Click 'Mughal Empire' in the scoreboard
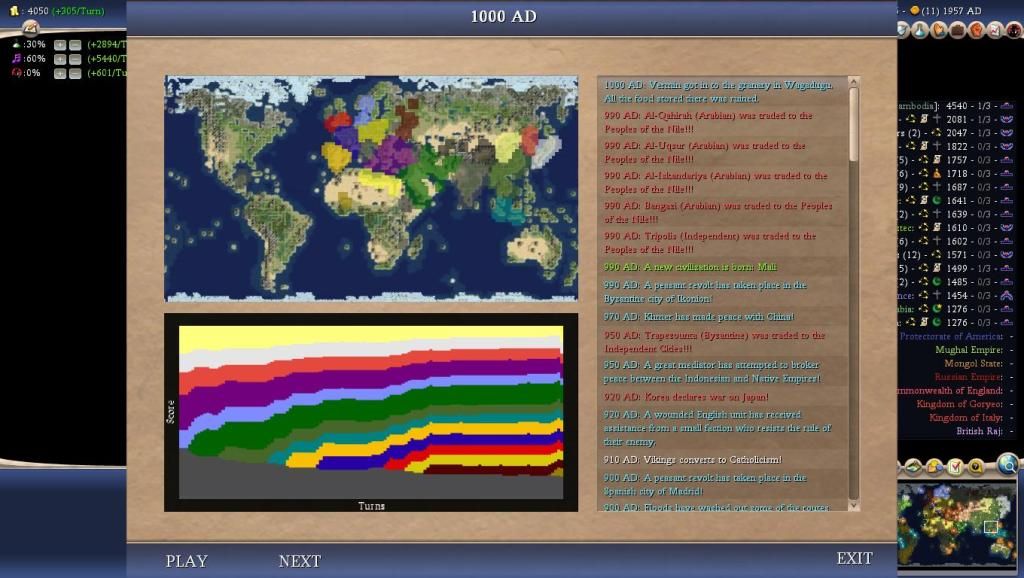 968,350
